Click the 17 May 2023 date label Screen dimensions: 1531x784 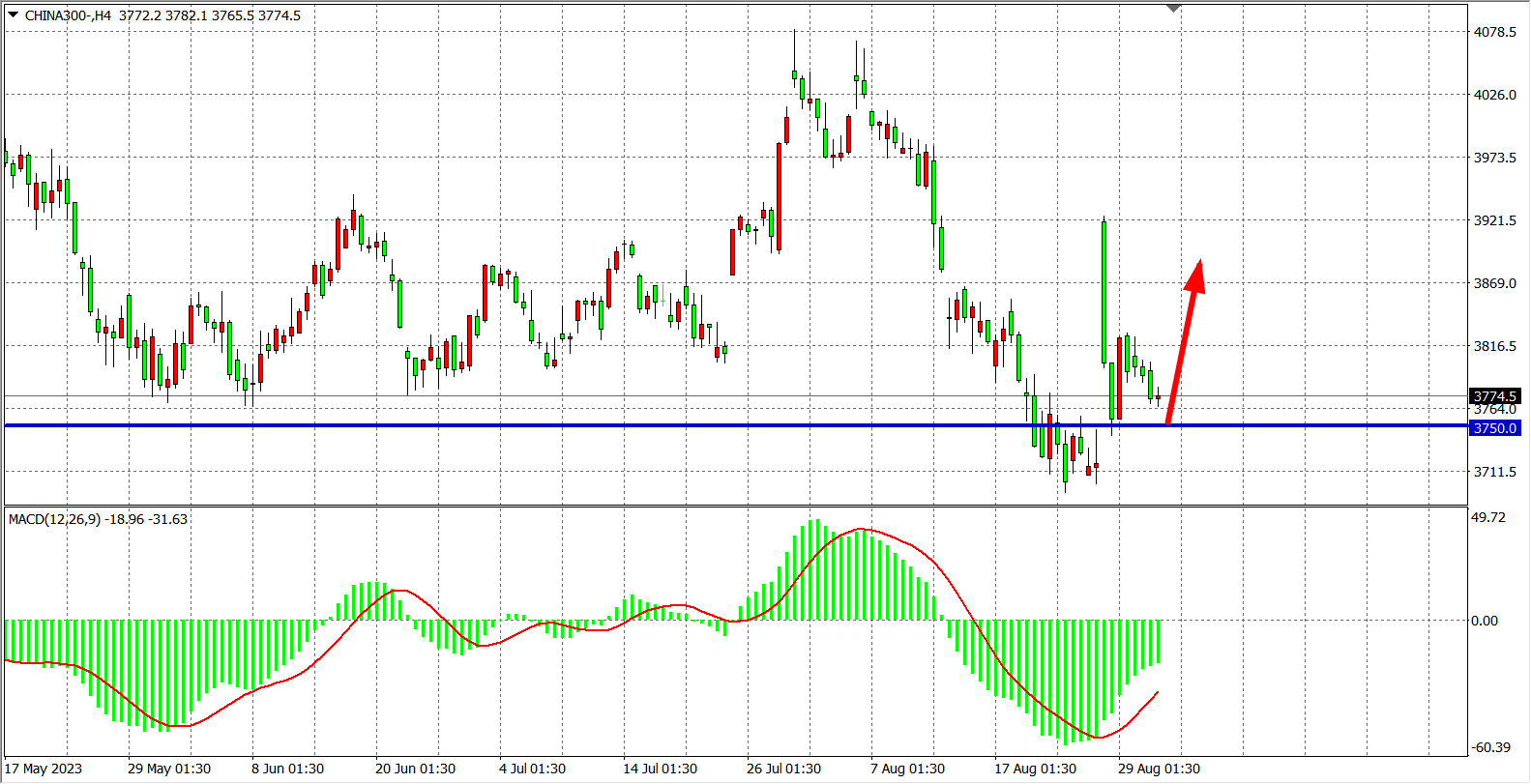pos(44,769)
